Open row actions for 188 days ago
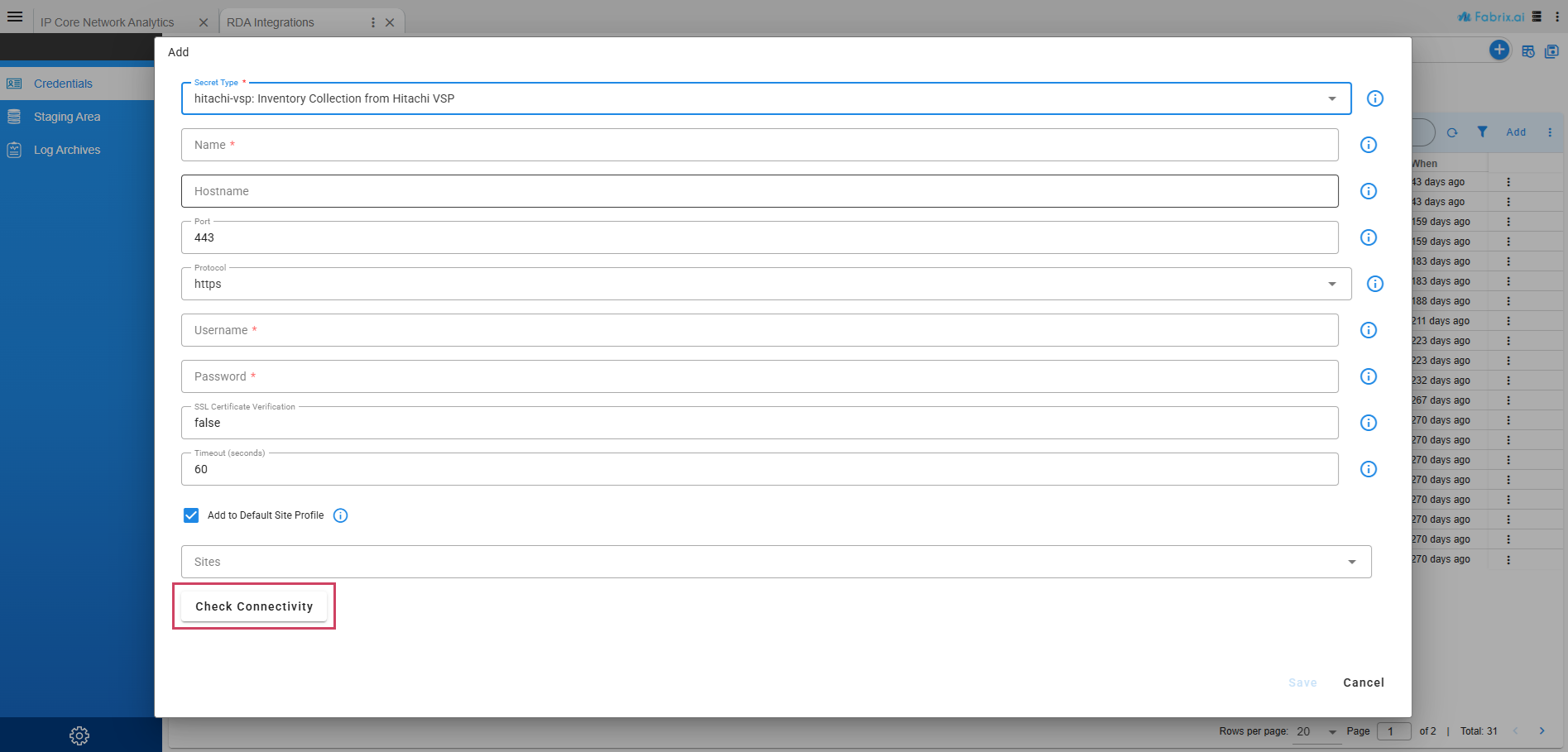Image resolution: width=1568 pixels, height=752 pixels. tap(1508, 301)
